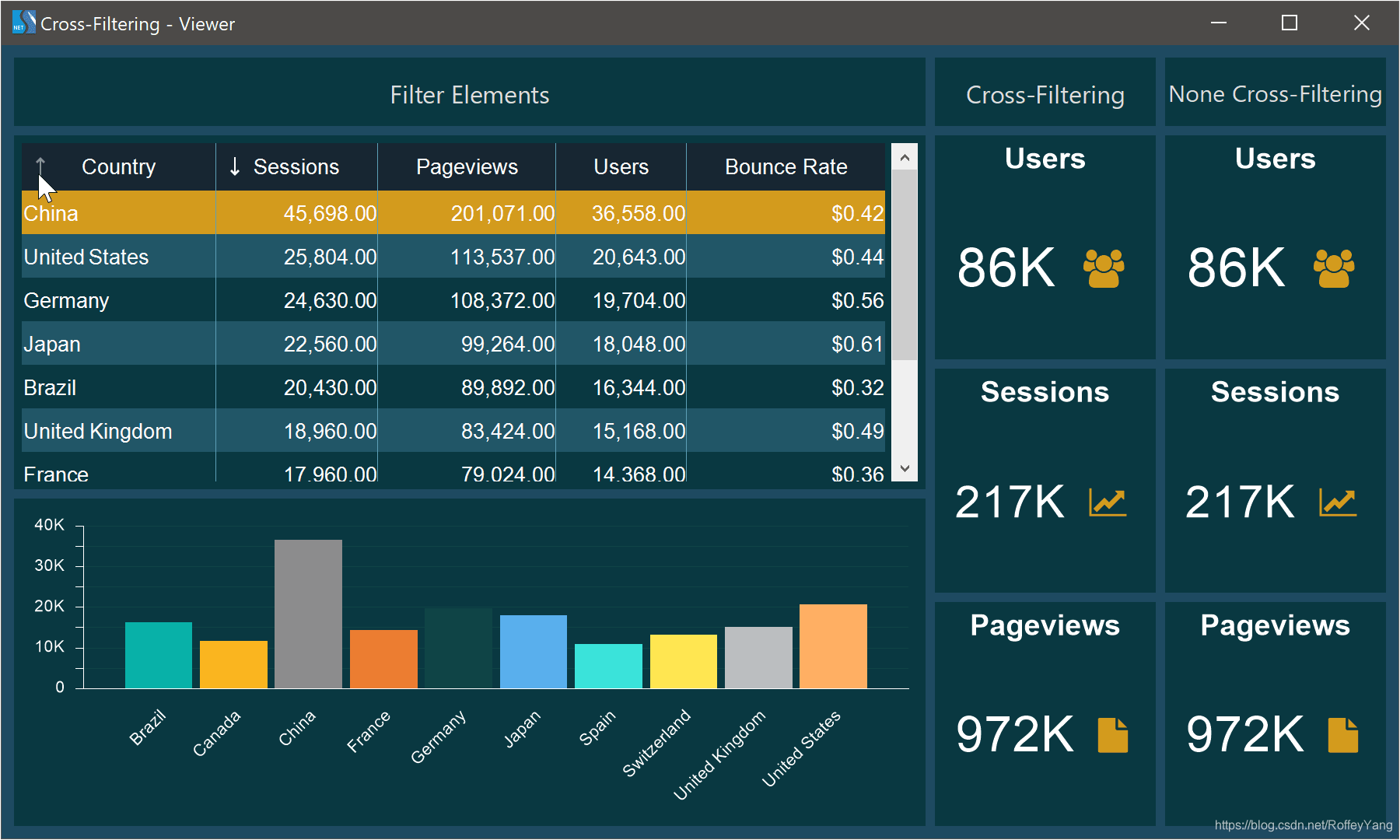Select the Japan table row
Viewport: 1400px width, 840px height.
tap(453, 344)
